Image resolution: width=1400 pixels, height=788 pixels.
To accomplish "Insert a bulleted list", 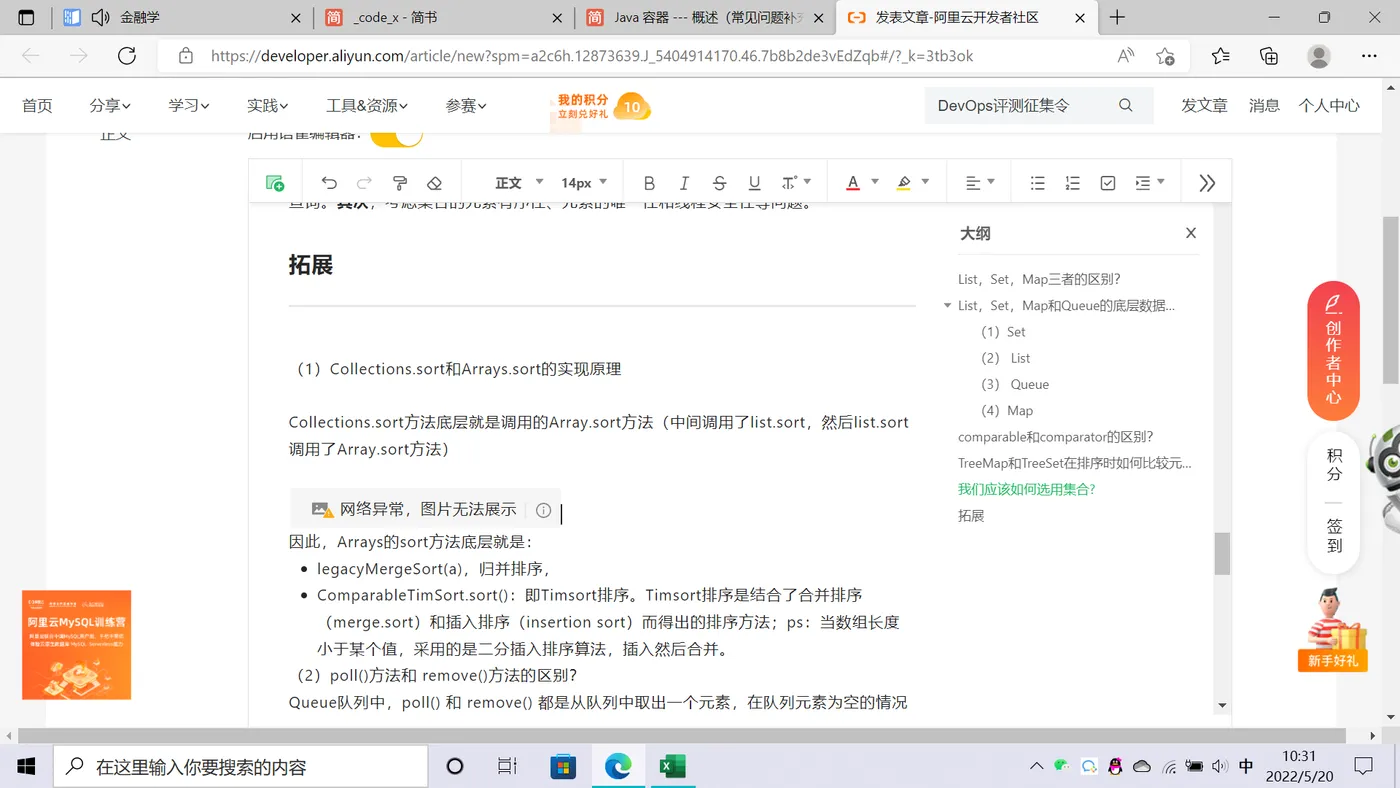I will coord(1037,183).
